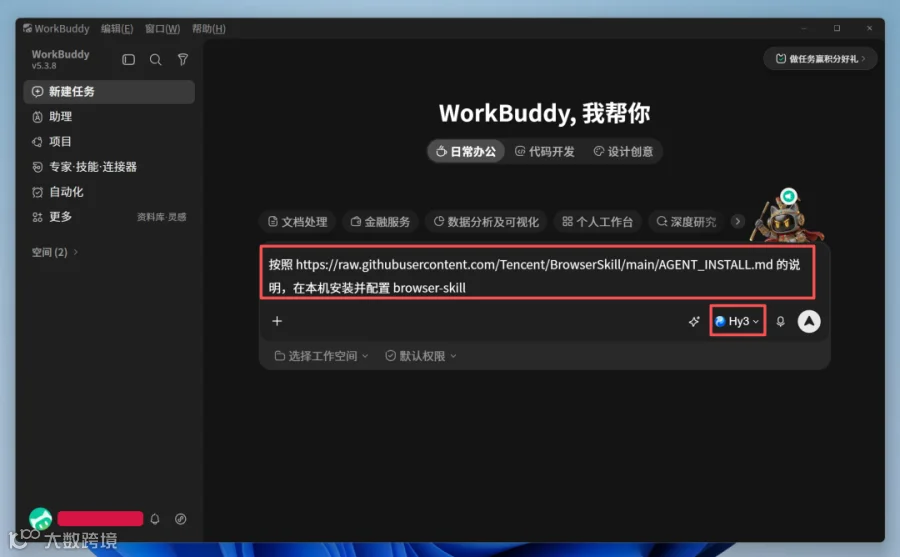Screen dimensions: 900x557
Task: Open 专家·技能·连接器 section
Action: (109, 167)
